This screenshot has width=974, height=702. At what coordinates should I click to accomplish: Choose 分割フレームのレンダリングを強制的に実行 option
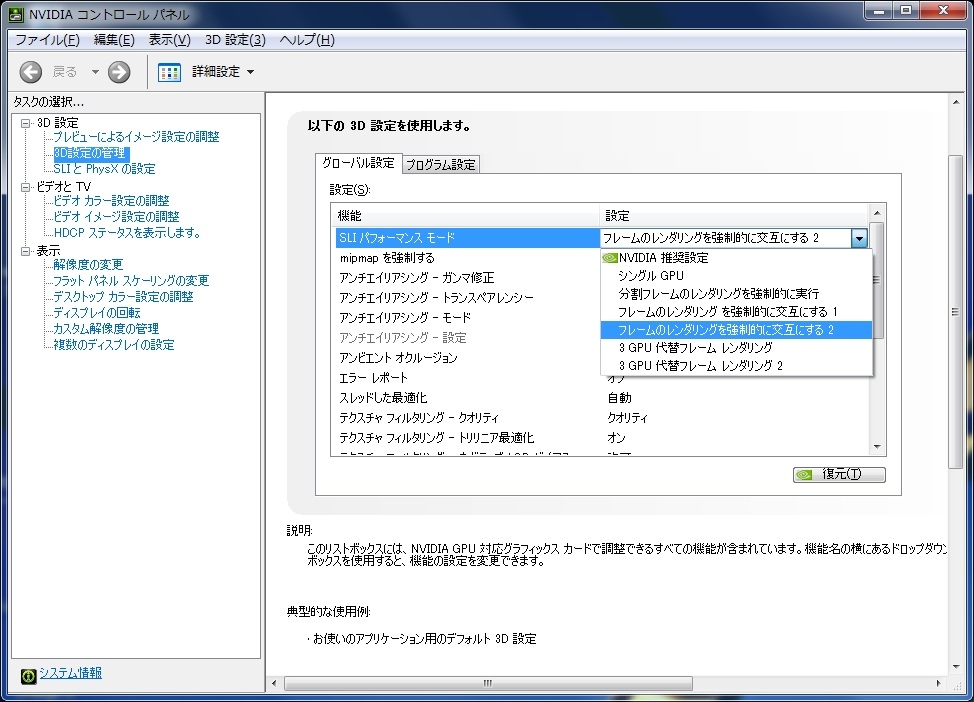point(736,294)
